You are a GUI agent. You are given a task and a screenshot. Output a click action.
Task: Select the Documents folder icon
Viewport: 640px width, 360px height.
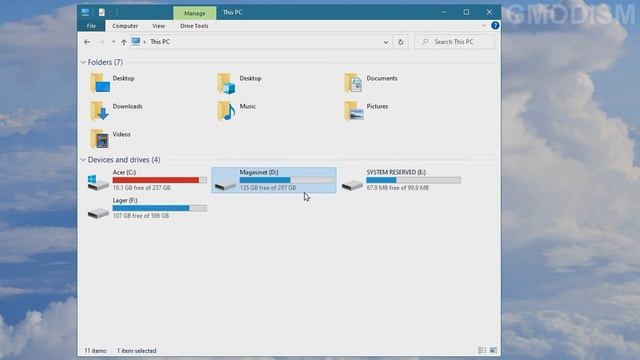point(353,83)
